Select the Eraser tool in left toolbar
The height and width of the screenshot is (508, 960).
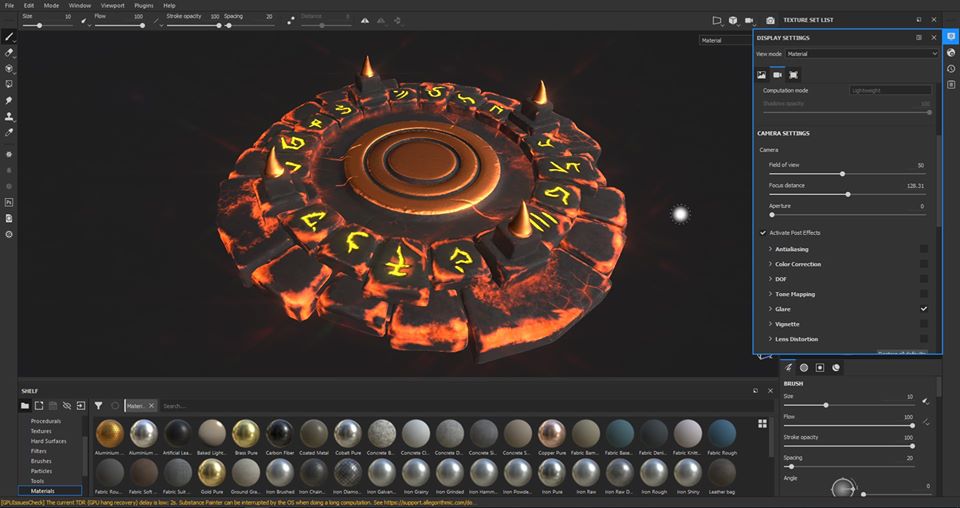pyautogui.click(x=9, y=52)
